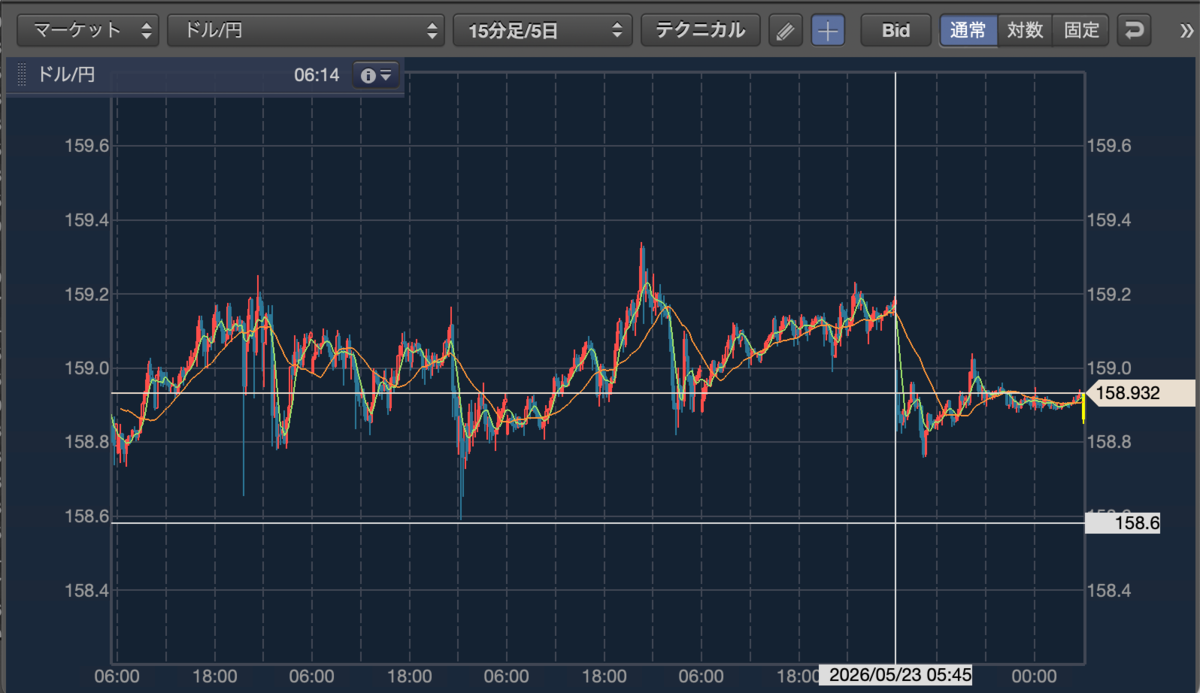Grab the panel drag handle beside ドル/円

(x=20, y=75)
